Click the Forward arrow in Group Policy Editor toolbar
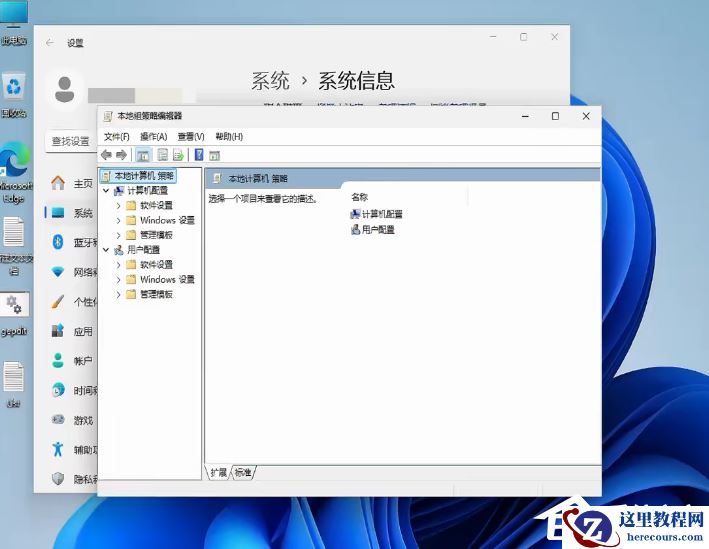This screenshot has height=549, width=709. 121,155
